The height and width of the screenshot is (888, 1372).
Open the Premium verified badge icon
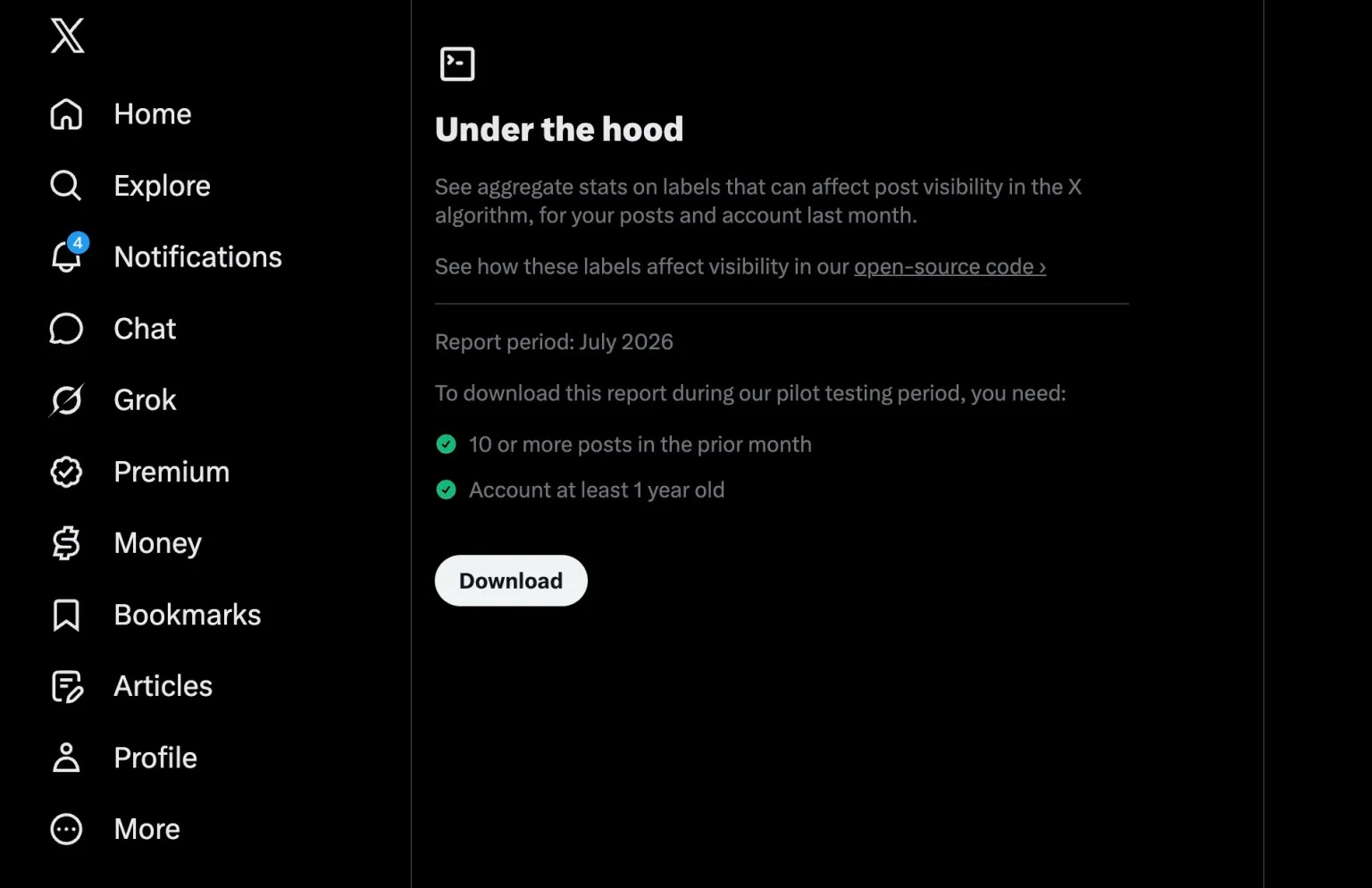click(x=66, y=472)
